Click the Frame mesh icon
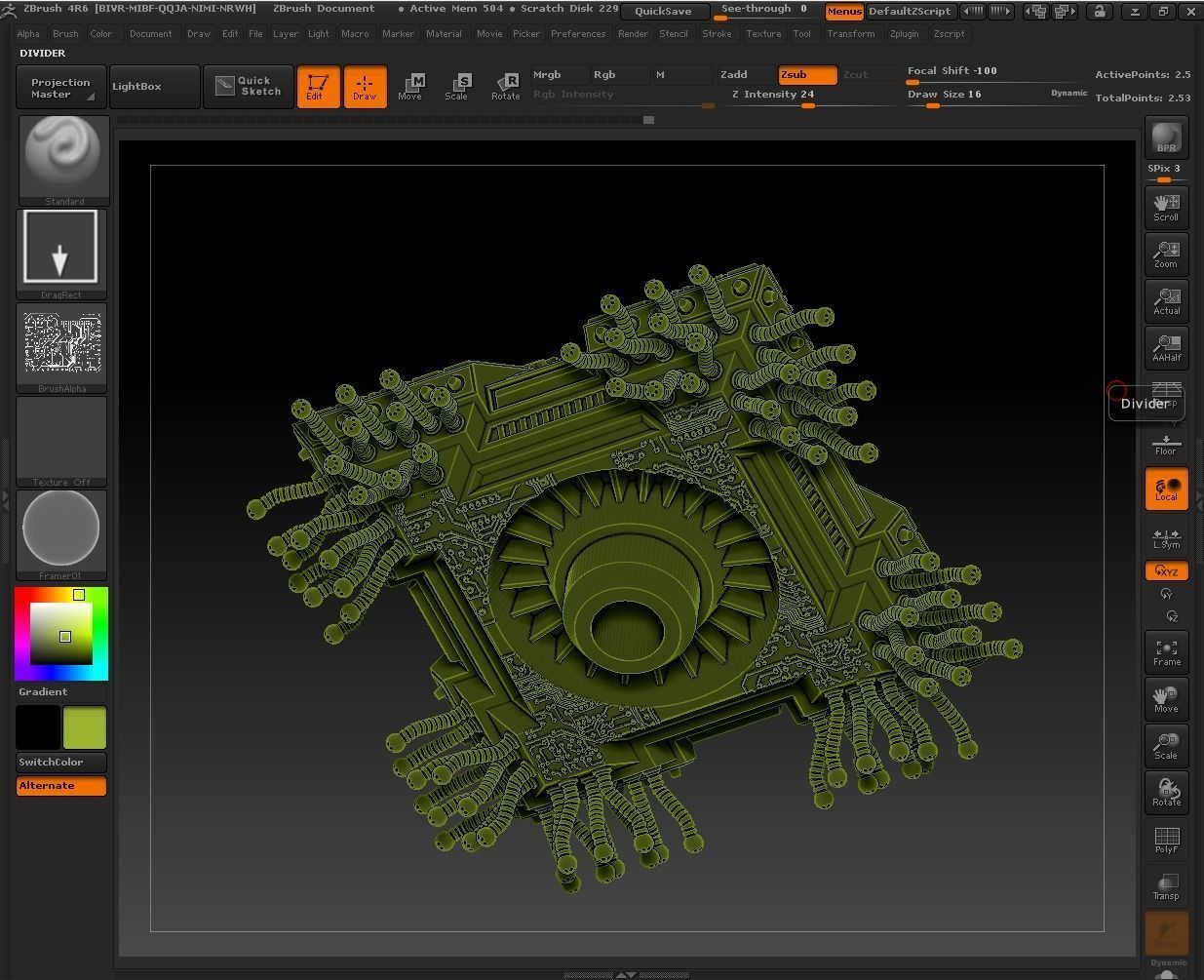The width and height of the screenshot is (1204, 980). pyautogui.click(x=1166, y=651)
